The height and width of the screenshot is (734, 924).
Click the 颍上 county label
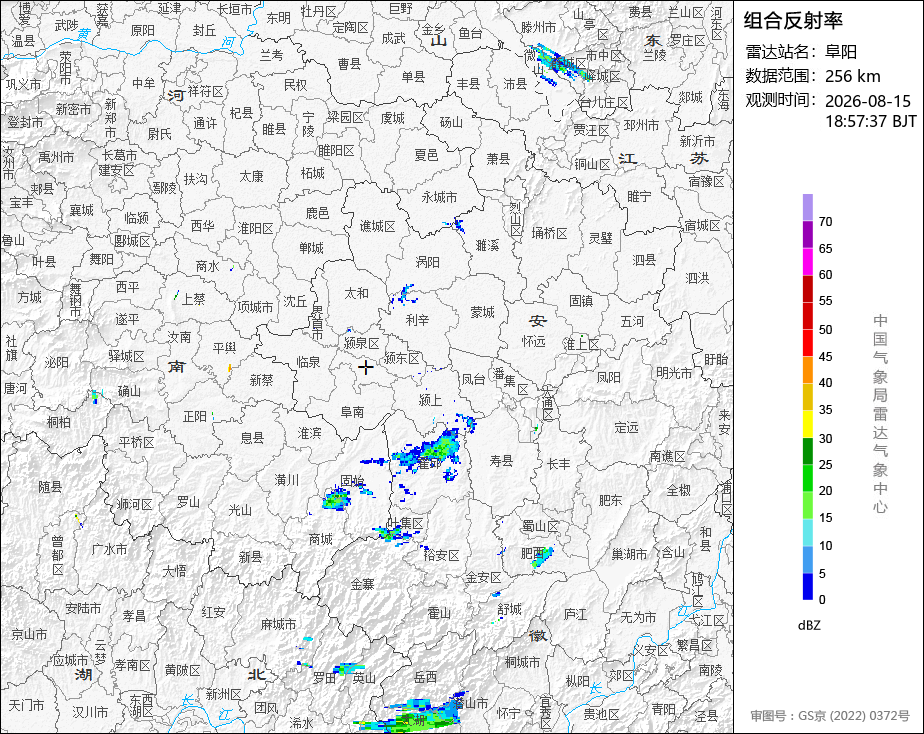pyautogui.click(x=430, y=400)
